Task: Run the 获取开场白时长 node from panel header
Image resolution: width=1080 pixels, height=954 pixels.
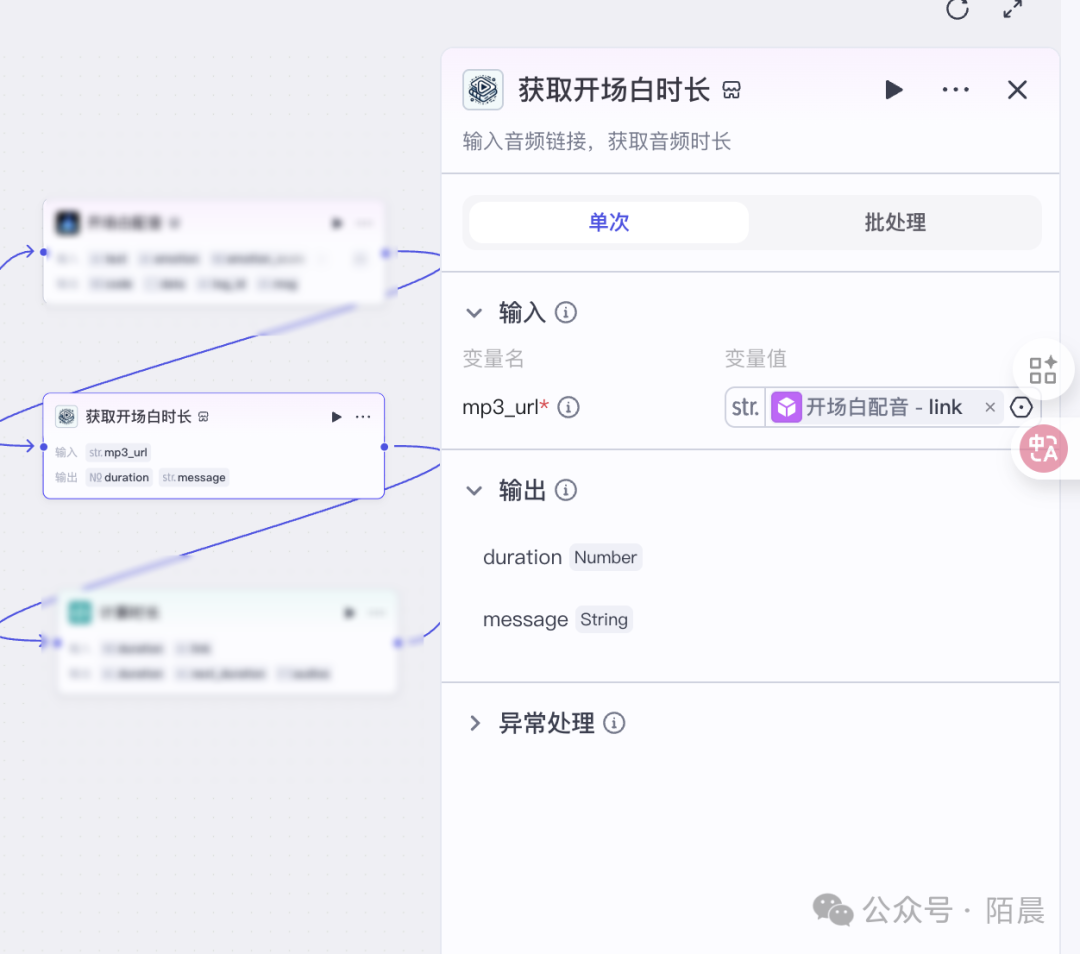Action: pyautogui.click(x=893, y=90)
